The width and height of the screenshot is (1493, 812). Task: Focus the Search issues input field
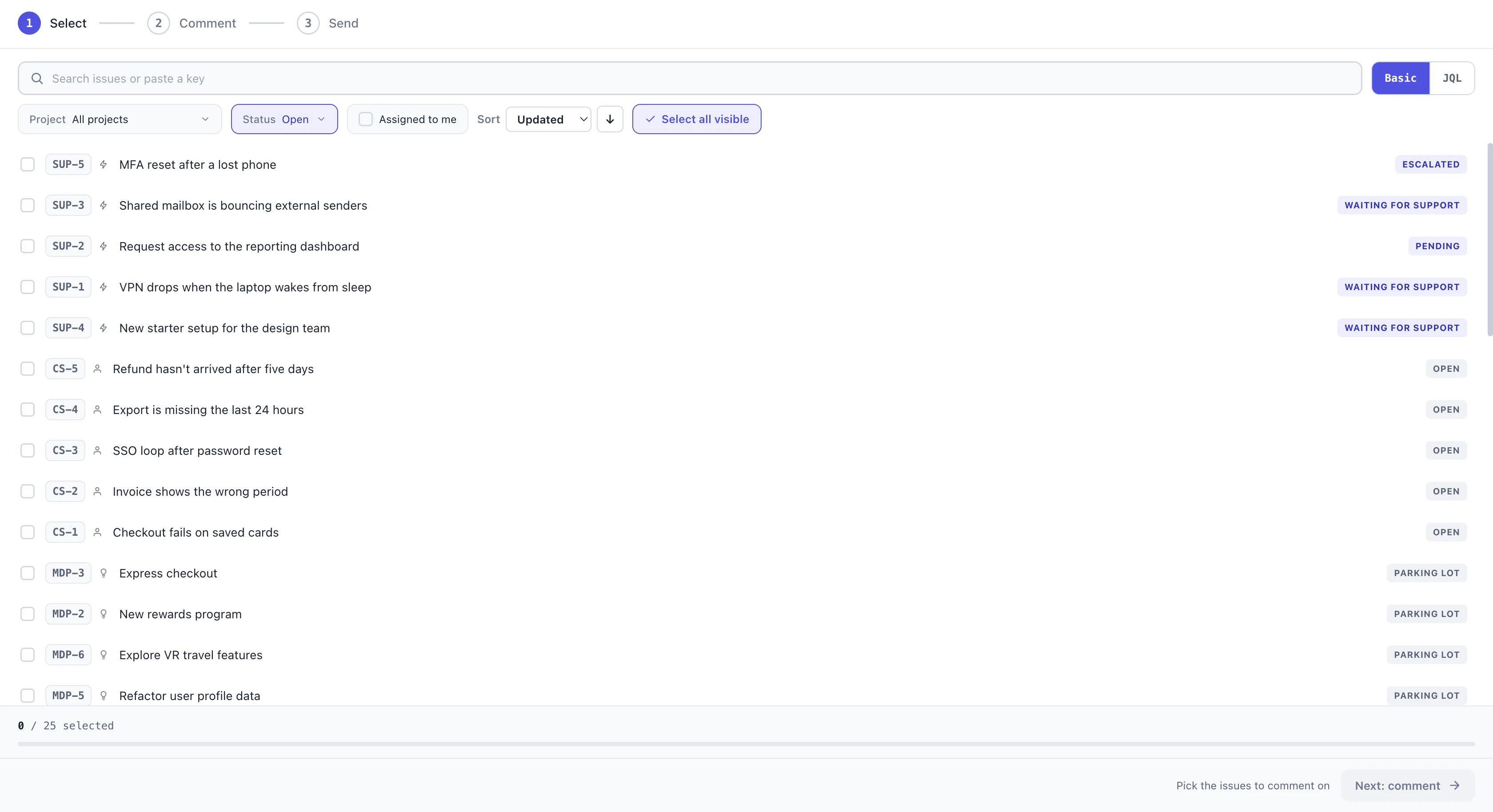point(690,78)
